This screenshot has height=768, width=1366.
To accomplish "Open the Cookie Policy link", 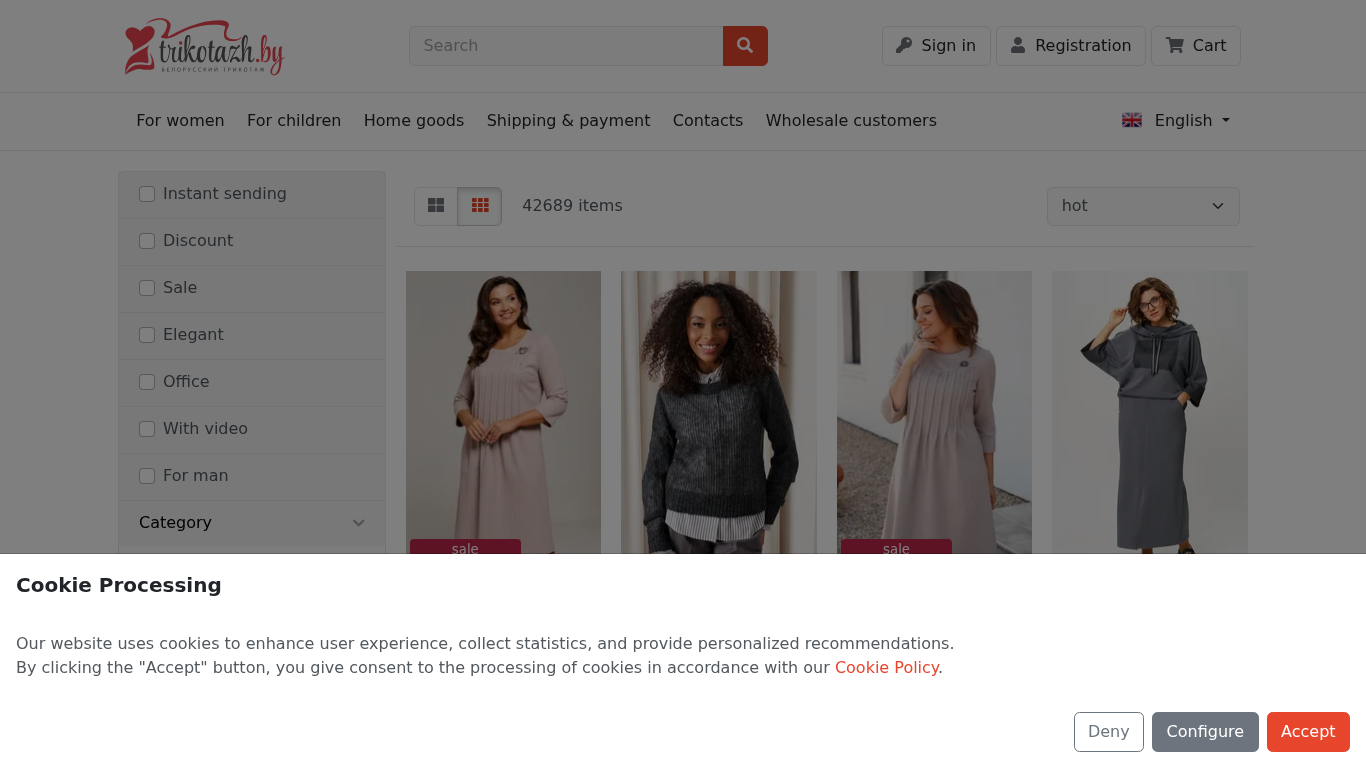I will 886,667.
